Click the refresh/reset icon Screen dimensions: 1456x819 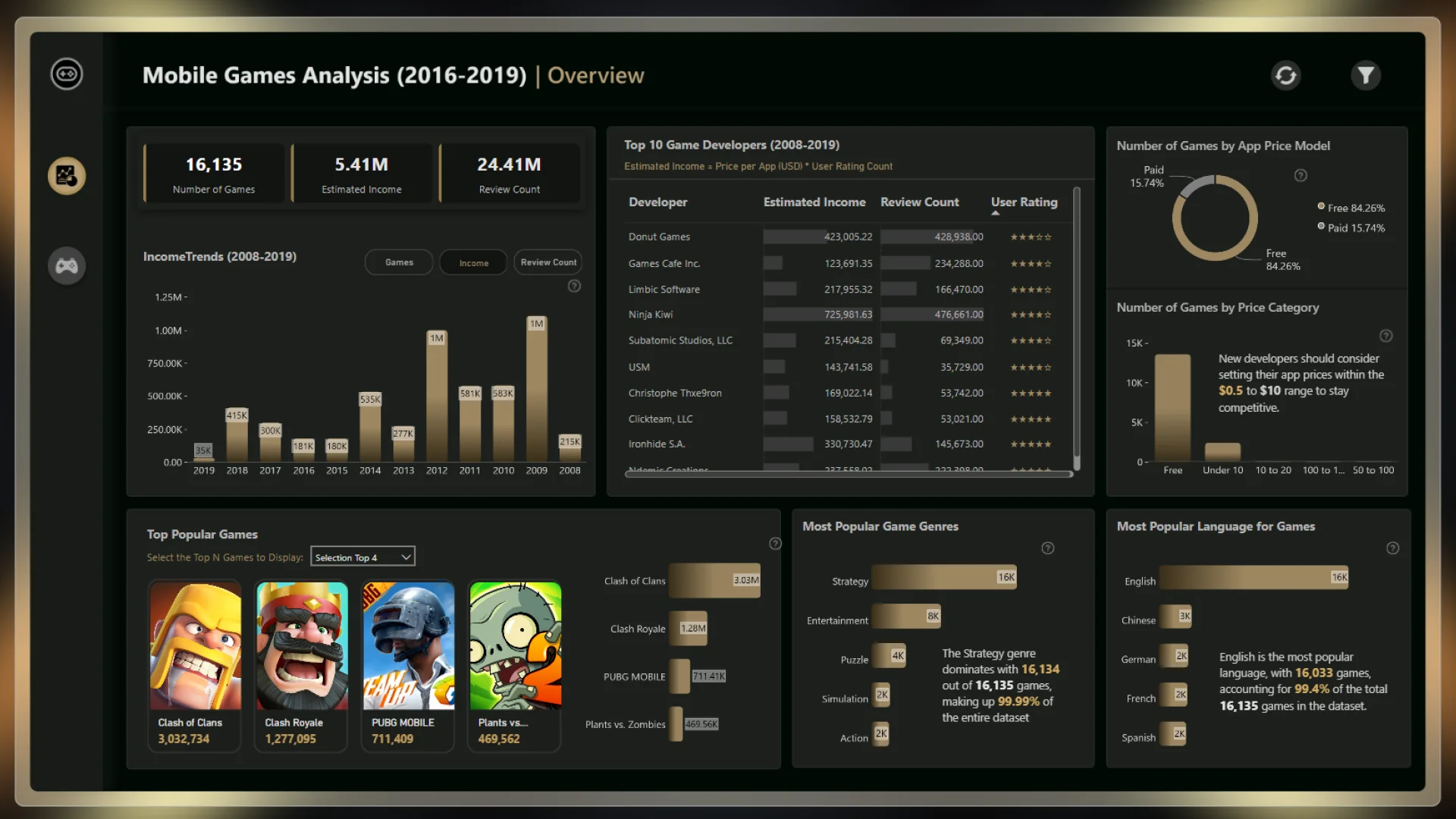(1286, 75)
